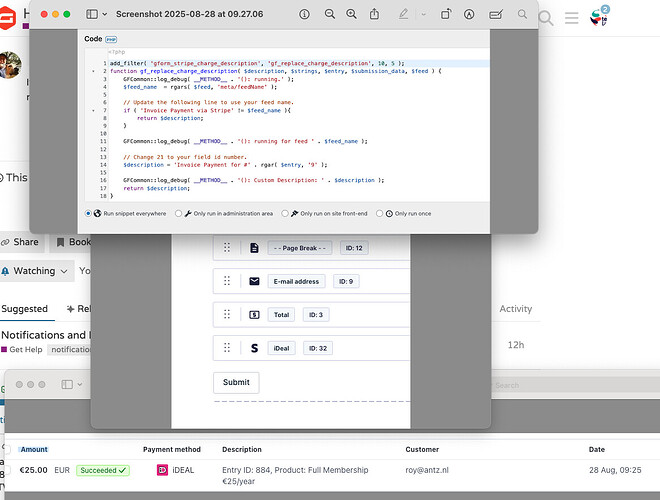Open the Get Help category

click(x=22, y=349)
